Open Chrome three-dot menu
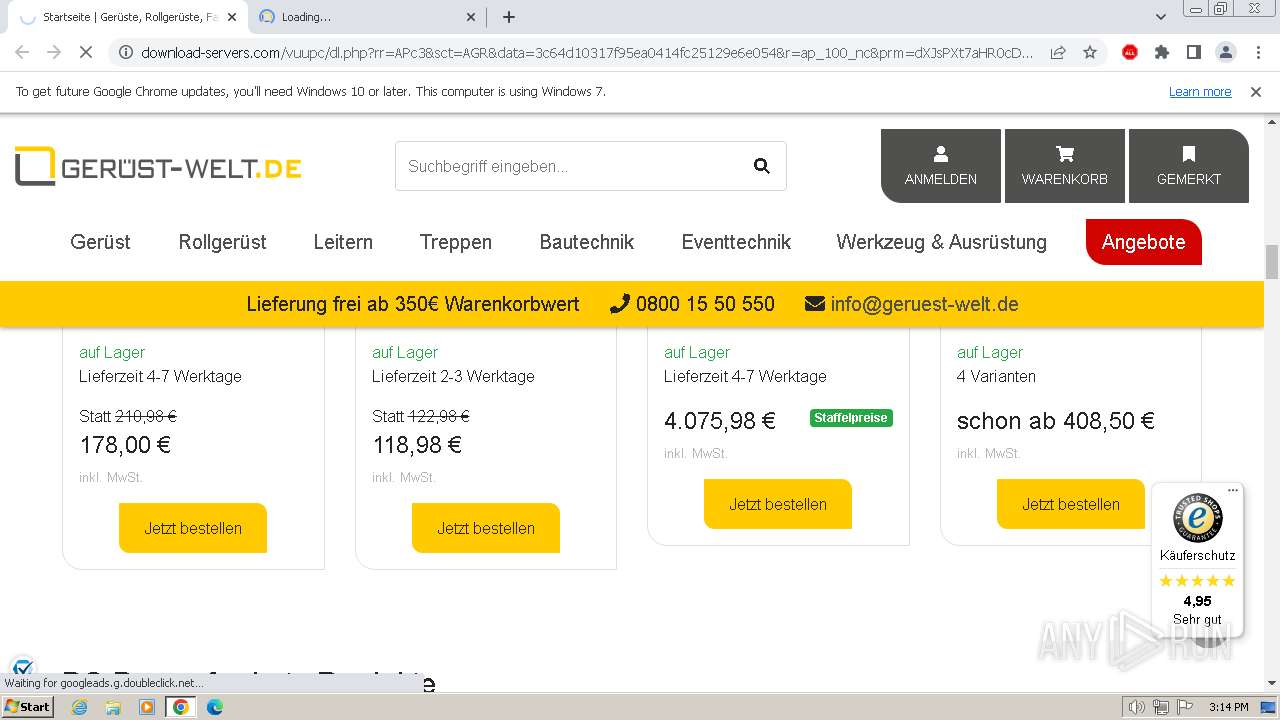 1258,52
